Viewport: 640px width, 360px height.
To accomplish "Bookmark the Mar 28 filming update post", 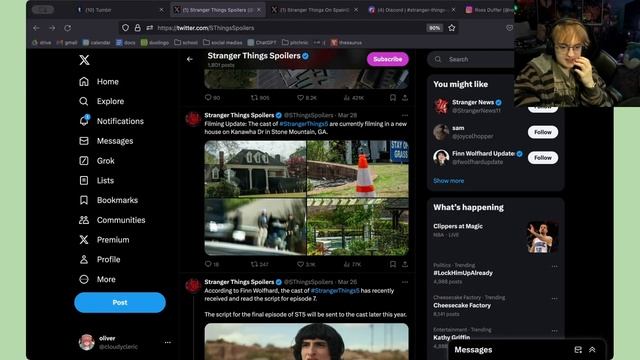I will click(x=393, y=264).
